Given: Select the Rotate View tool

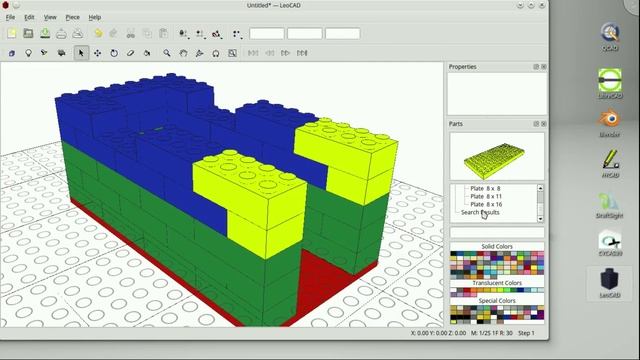Looking at the screenshot, I should (x=200, y=53).
